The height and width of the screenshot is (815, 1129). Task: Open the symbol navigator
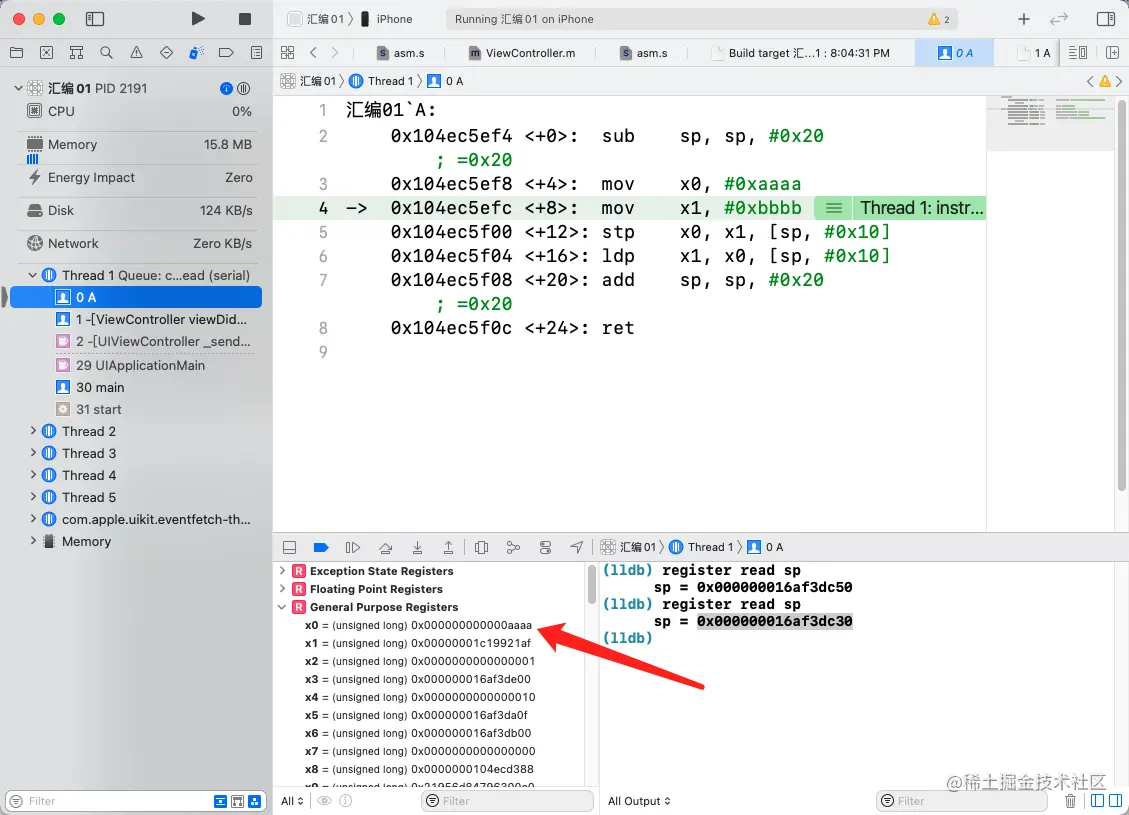pyautogui.click(x=76, y=53)
